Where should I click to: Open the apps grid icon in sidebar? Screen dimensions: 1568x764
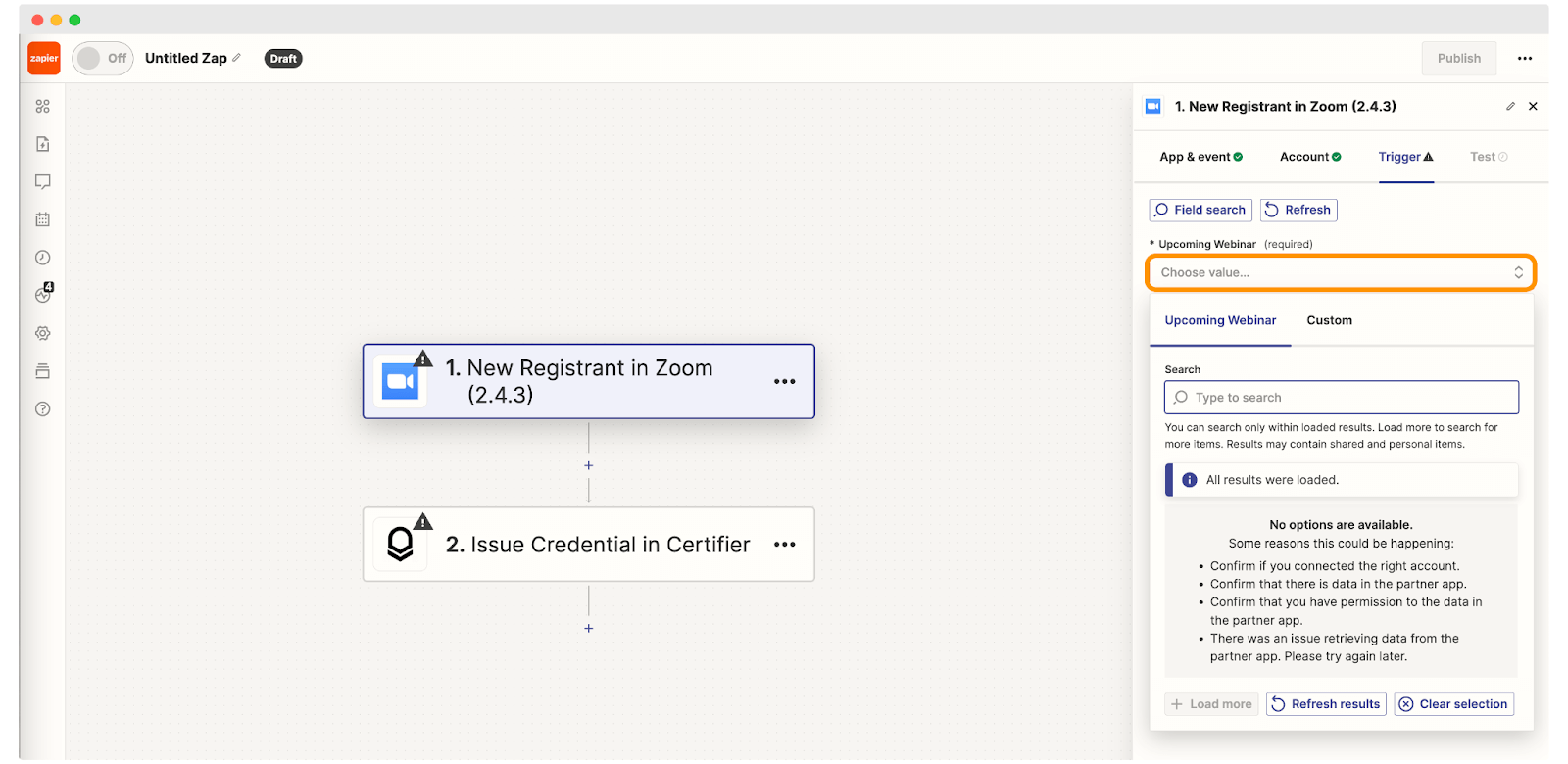point(43,106)
